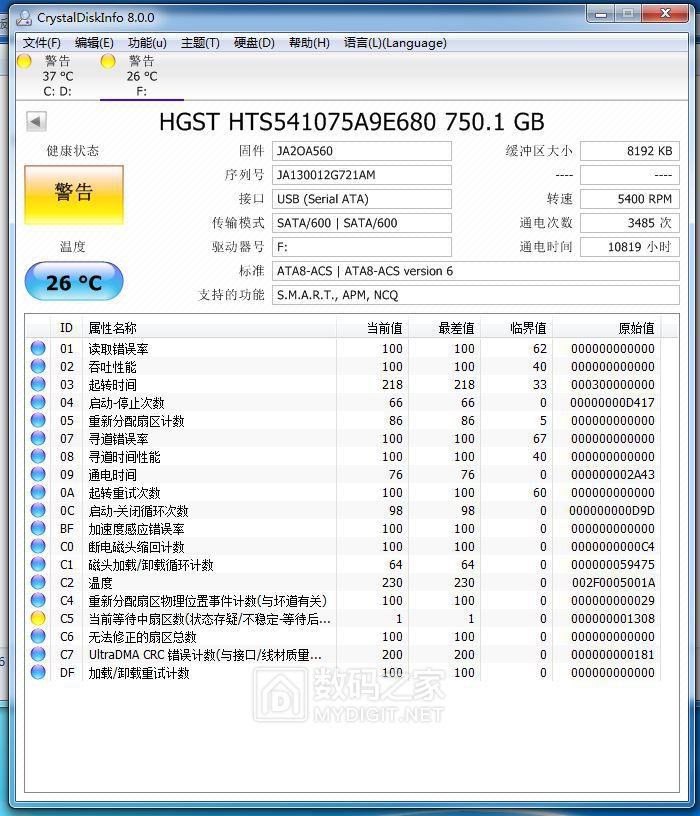Click the rotation speed field 5400 RPM
Image resolution: width=700 pixels, height=816 pixels.
point(630,199)
